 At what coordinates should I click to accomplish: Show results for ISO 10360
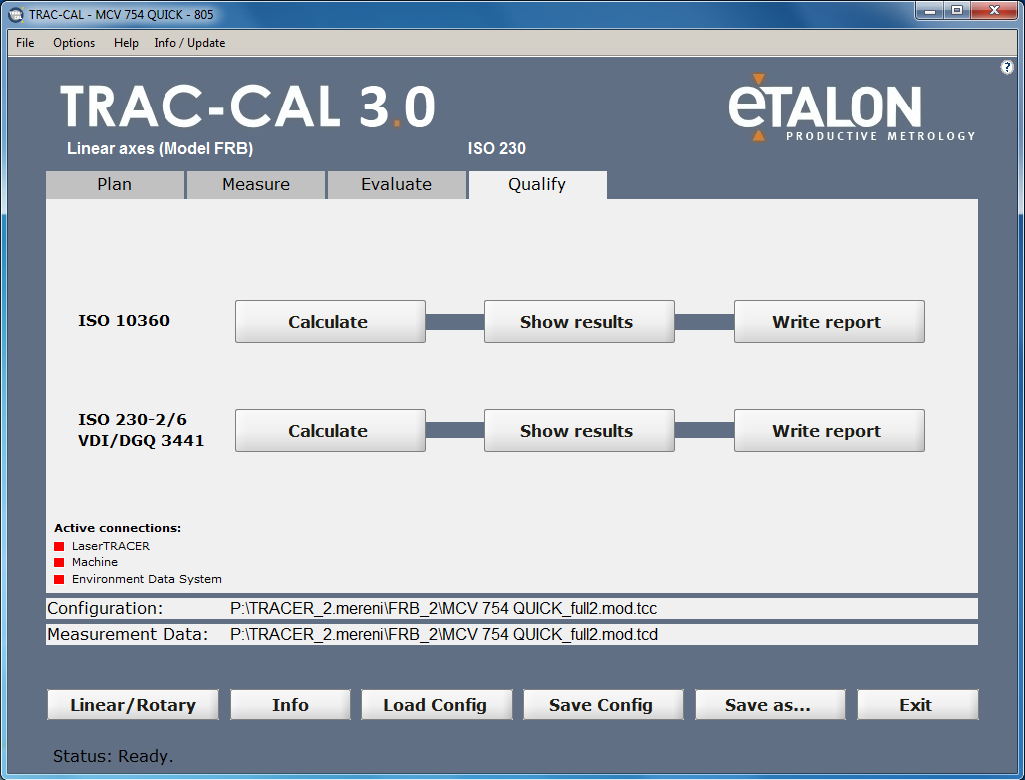coord(579,322)
